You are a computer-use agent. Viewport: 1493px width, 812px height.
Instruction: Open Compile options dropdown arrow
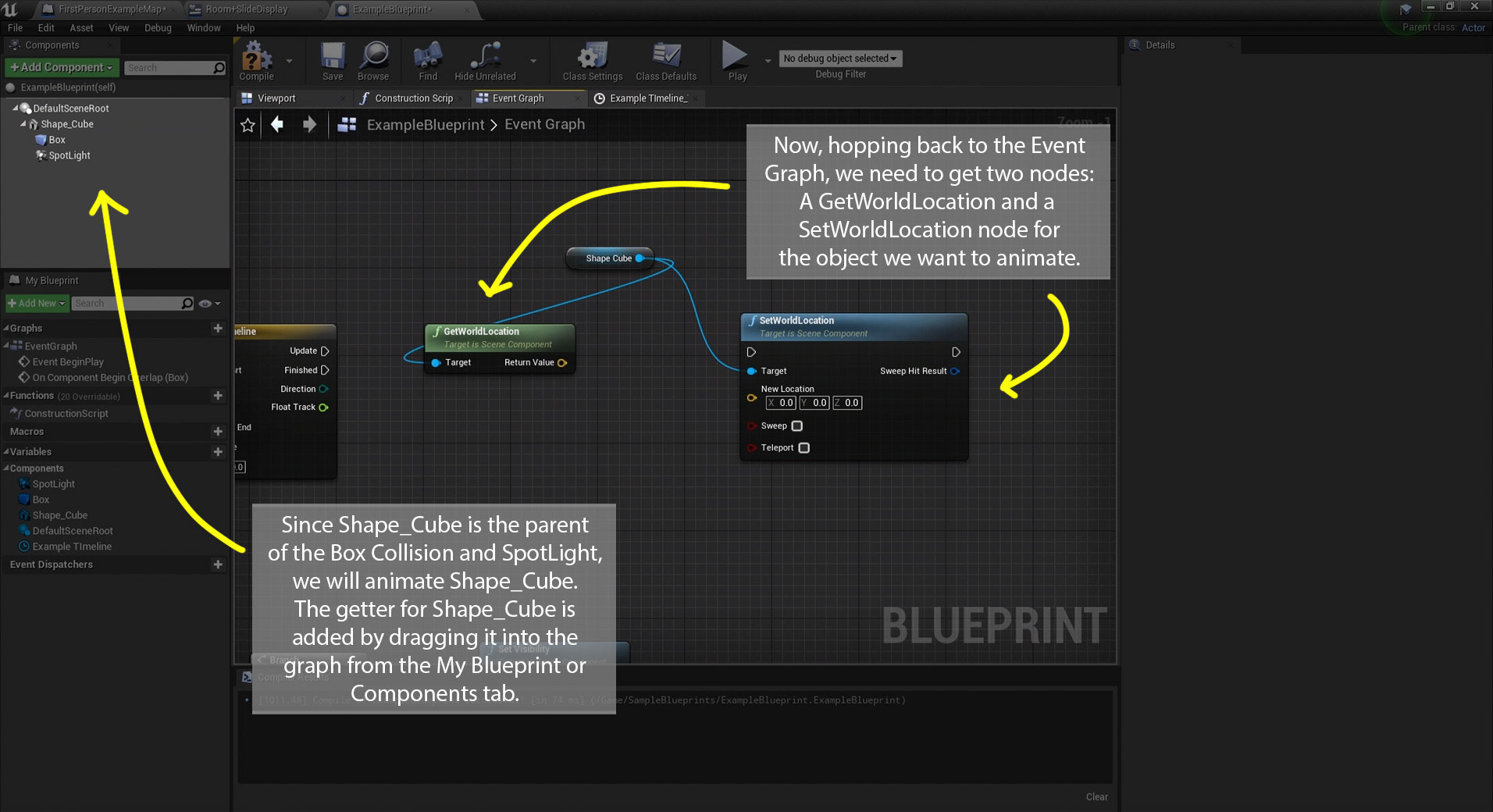point(289,61)
